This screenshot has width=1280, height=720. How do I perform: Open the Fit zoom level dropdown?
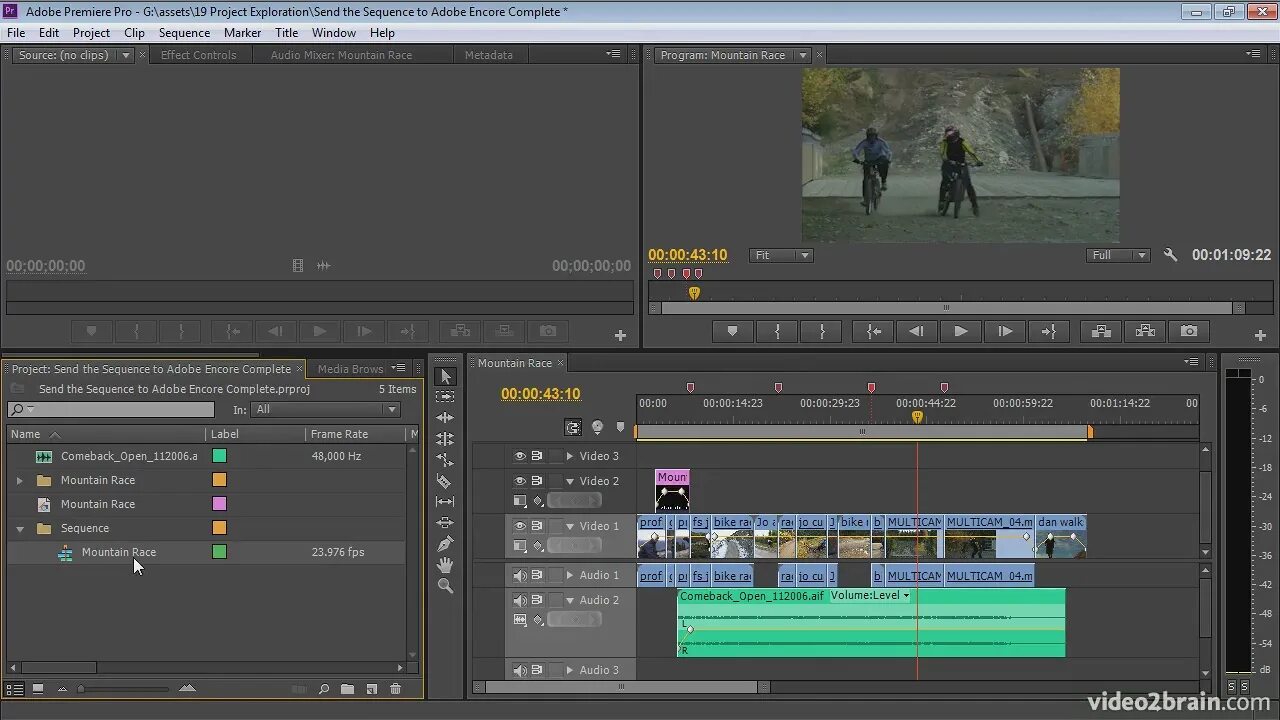coord(780,255)
